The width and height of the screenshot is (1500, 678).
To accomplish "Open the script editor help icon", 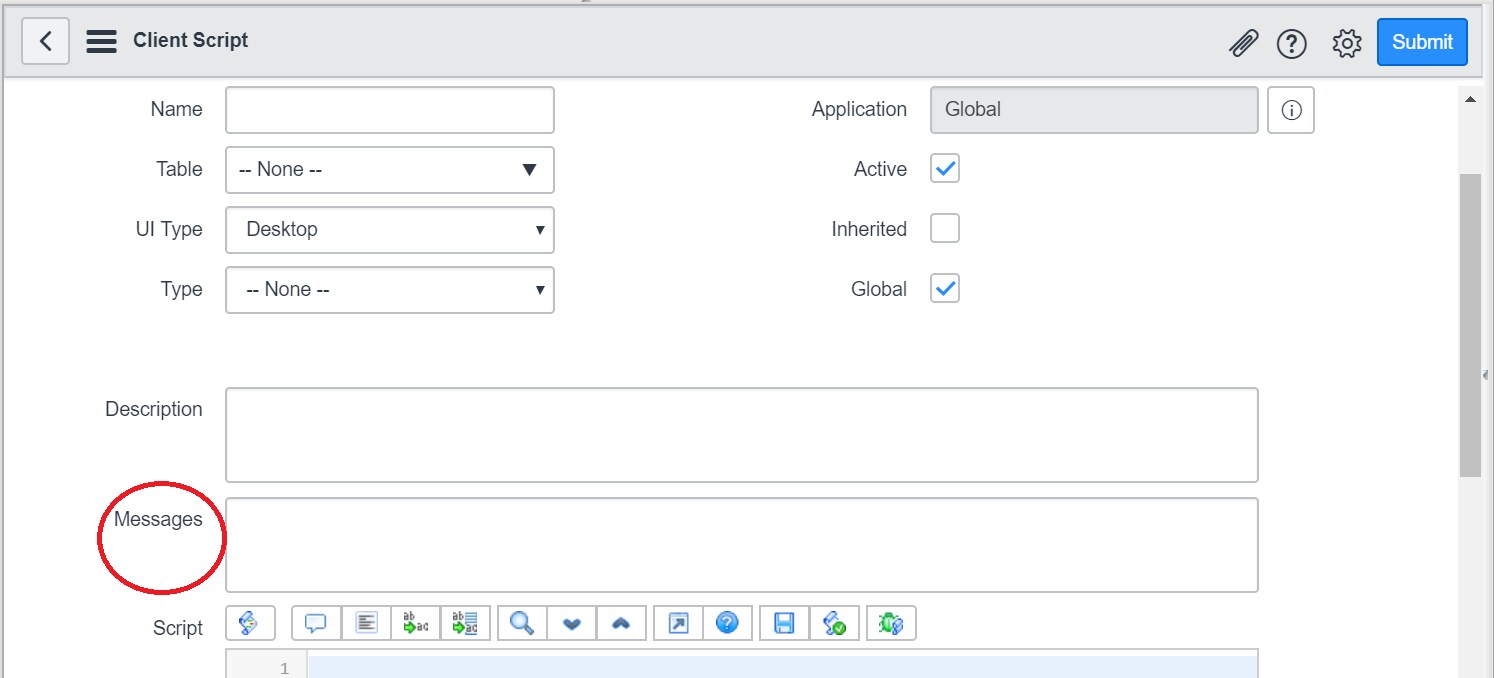I will [727, 622].
